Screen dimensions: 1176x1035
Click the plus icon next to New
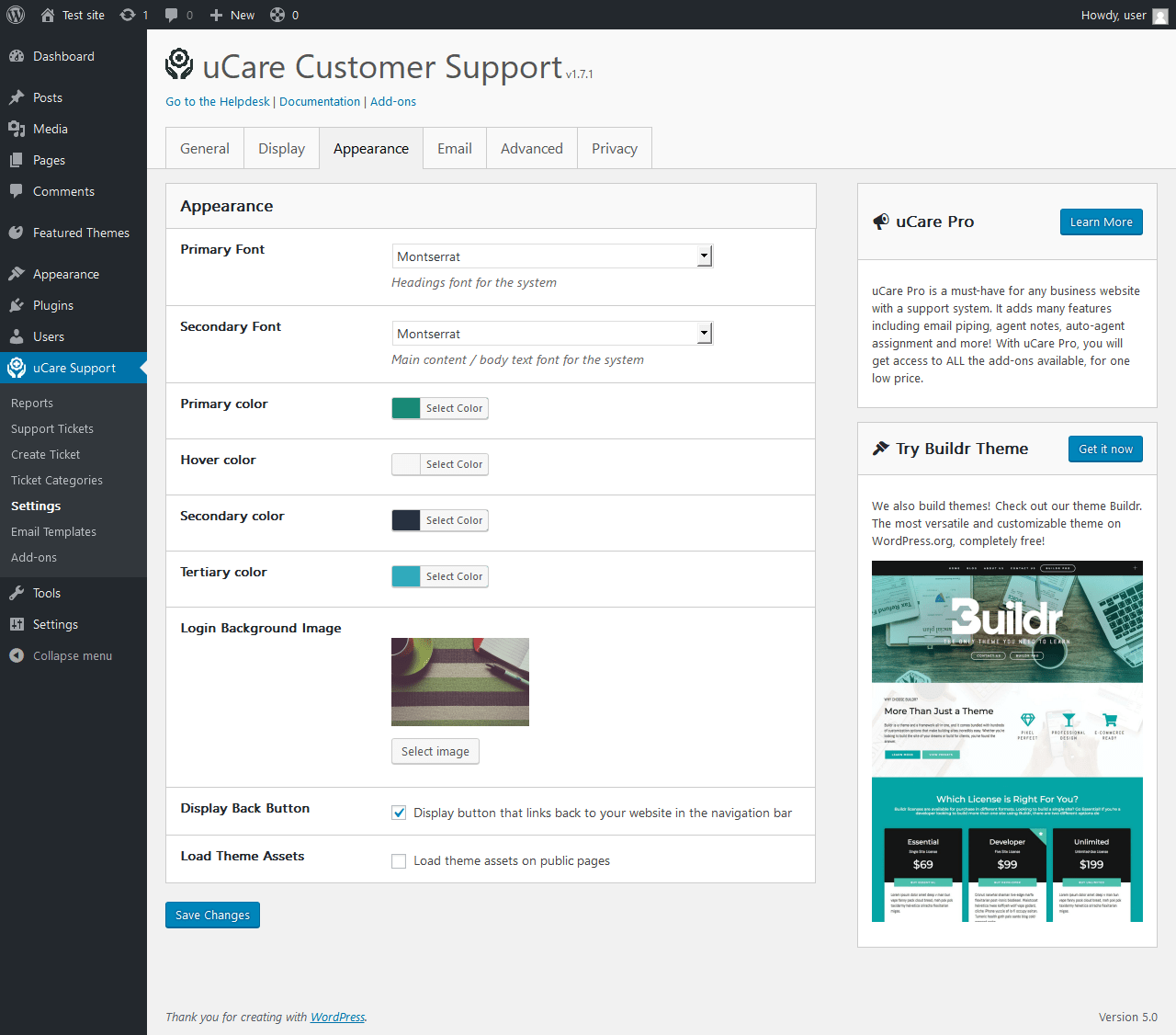click(x=217, y=15)
